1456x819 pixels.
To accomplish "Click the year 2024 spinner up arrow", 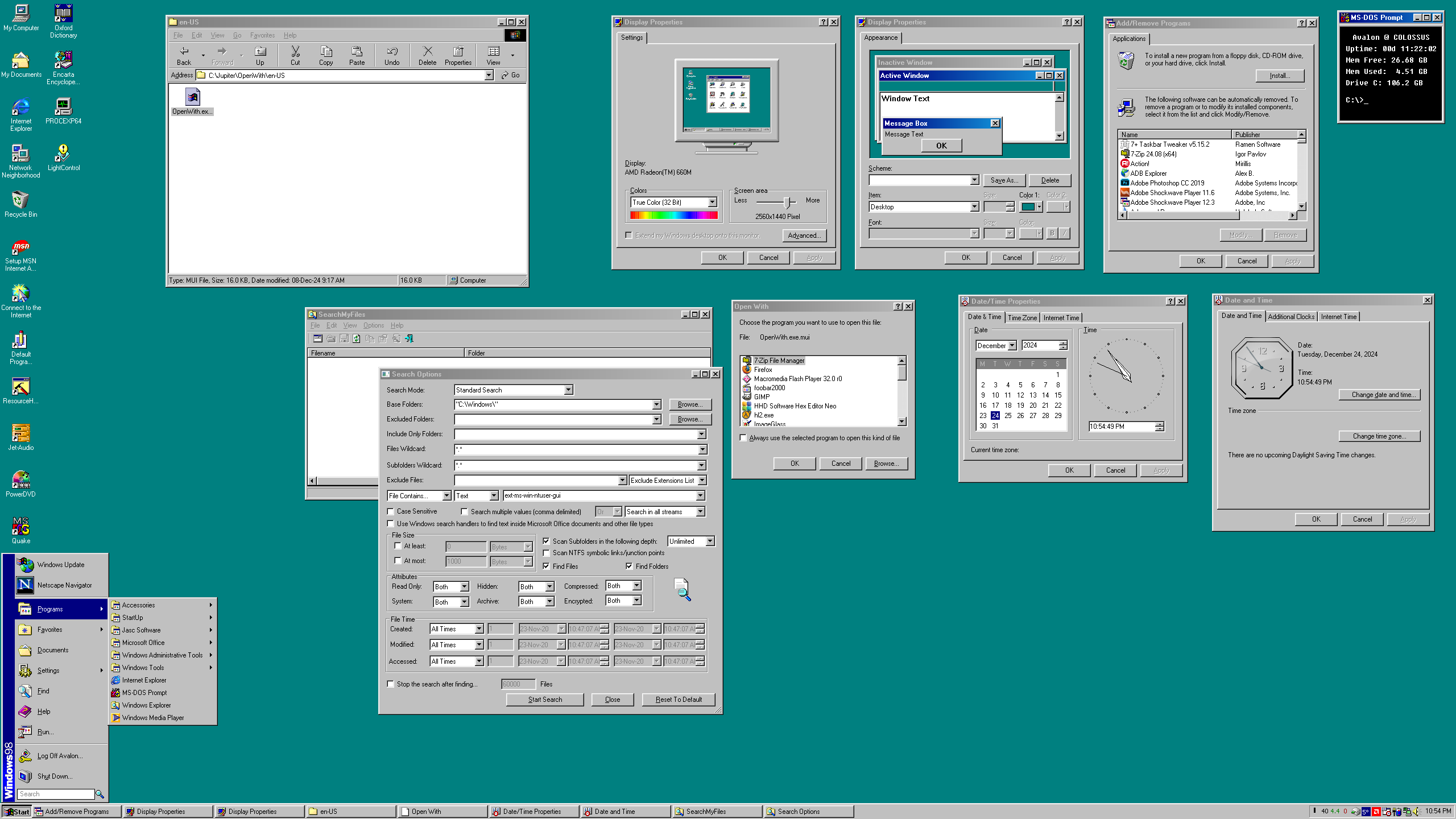I will [x=1063, y=344].
